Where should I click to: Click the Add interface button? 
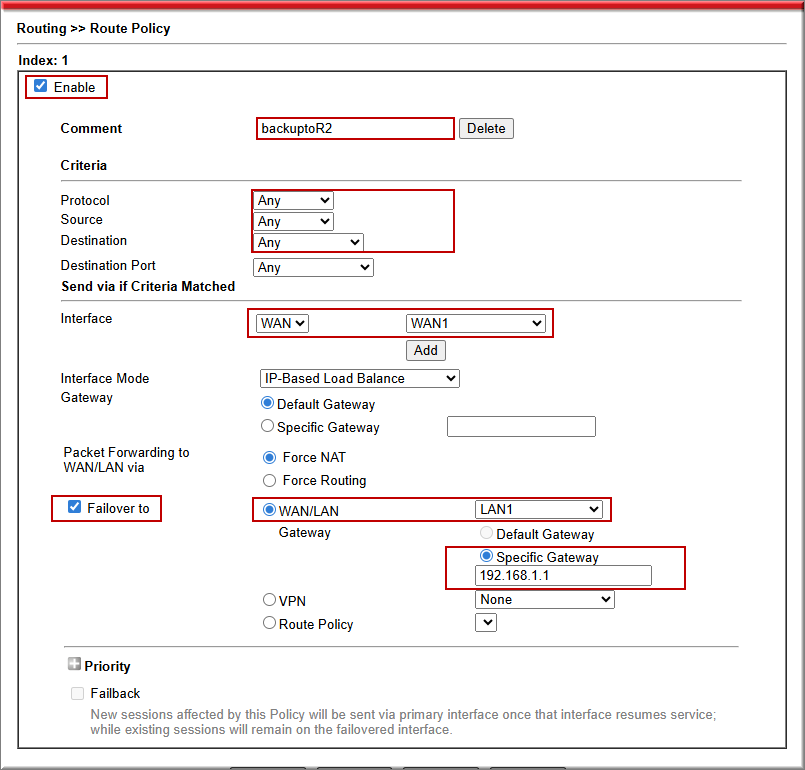[x=426, y=350]
